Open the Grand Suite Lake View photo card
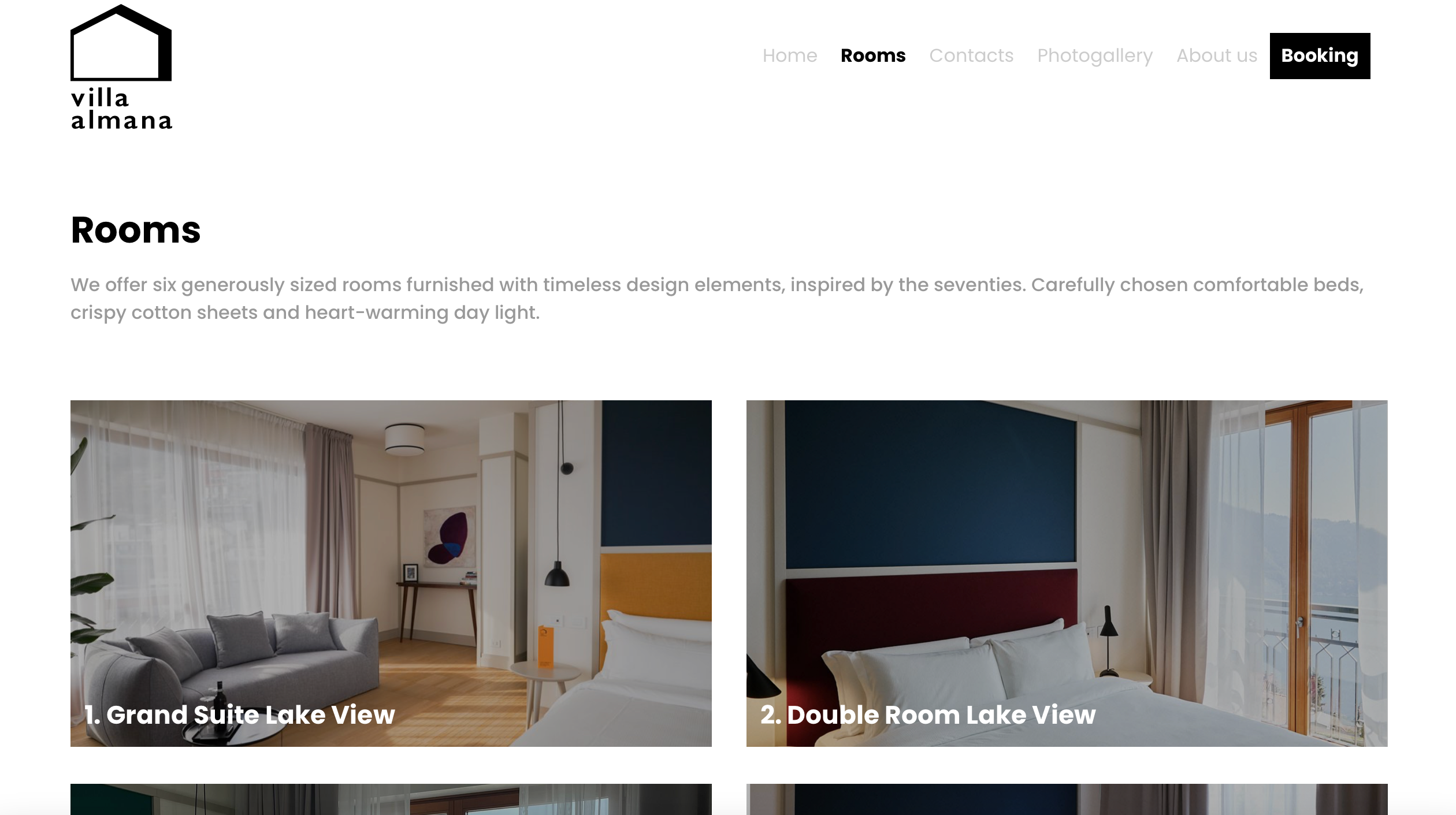 391,573
